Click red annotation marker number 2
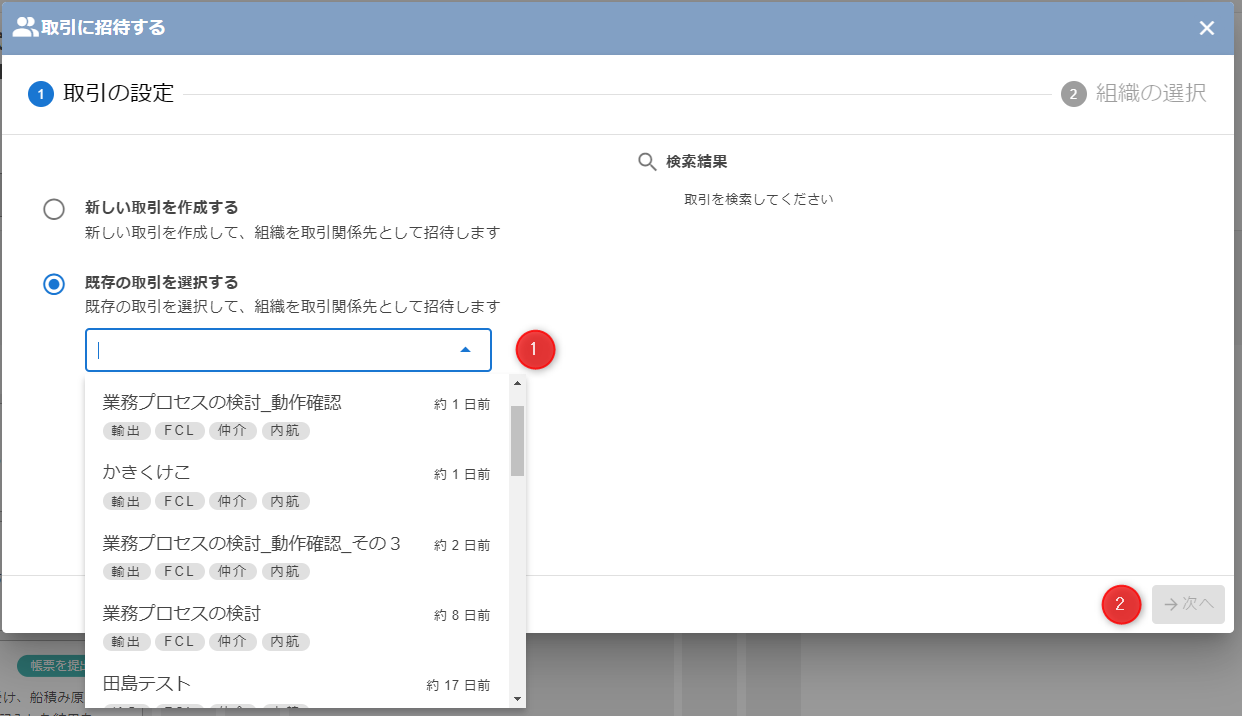Screen dimensions: 1242x716 (1121, 604)
